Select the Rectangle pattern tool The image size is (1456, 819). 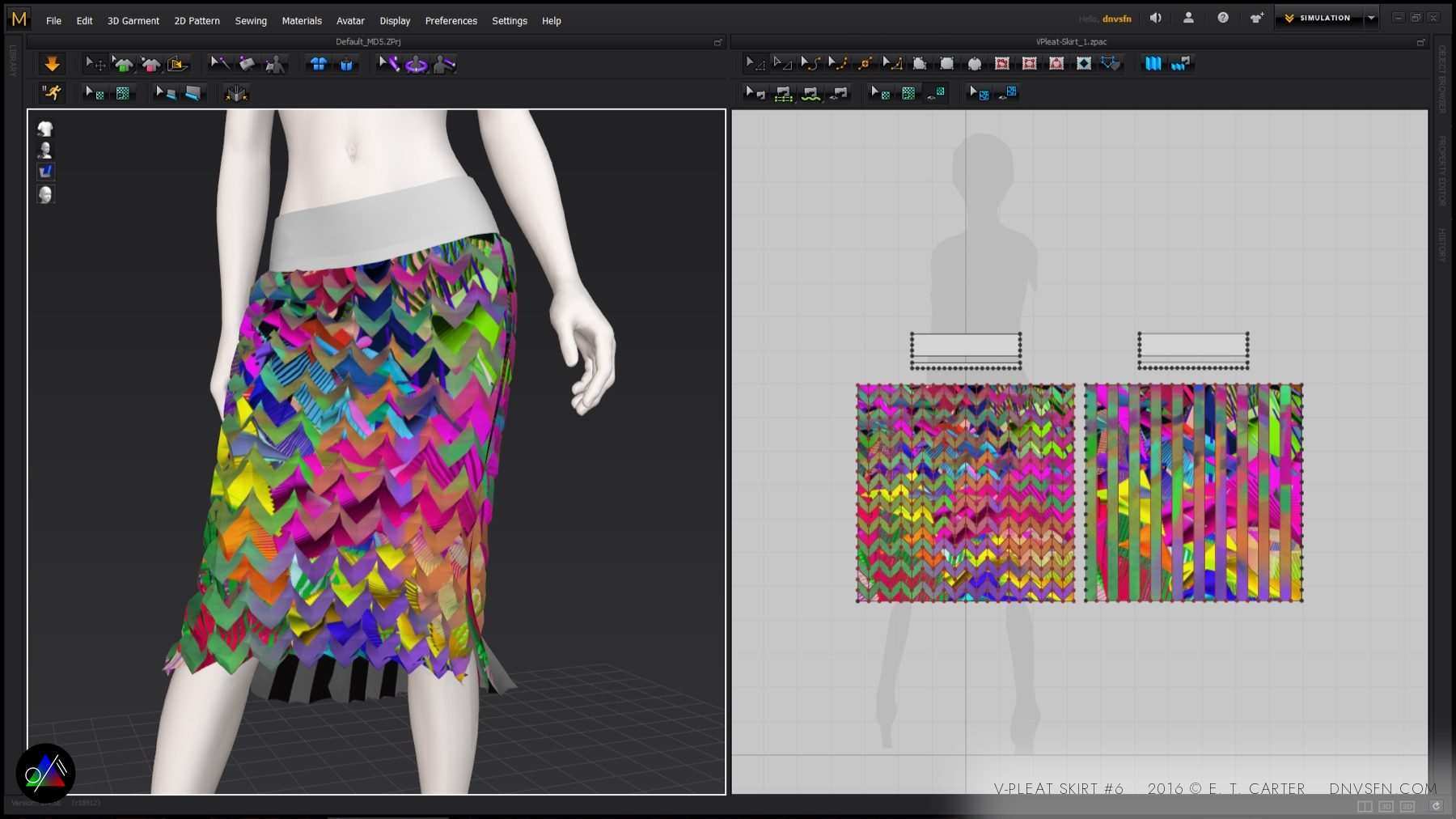[x=946, y=63]
